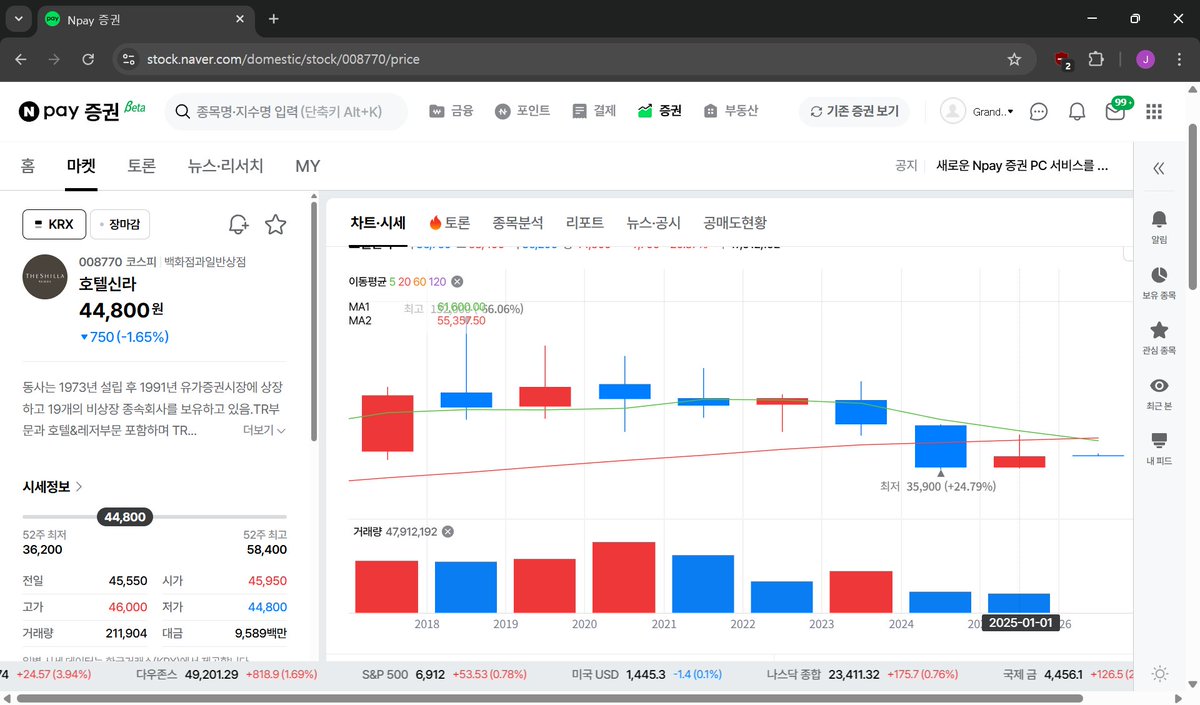Open 알림 in right sidebar
Screen dimensions: 1200x705
(x=1159, y=226)
